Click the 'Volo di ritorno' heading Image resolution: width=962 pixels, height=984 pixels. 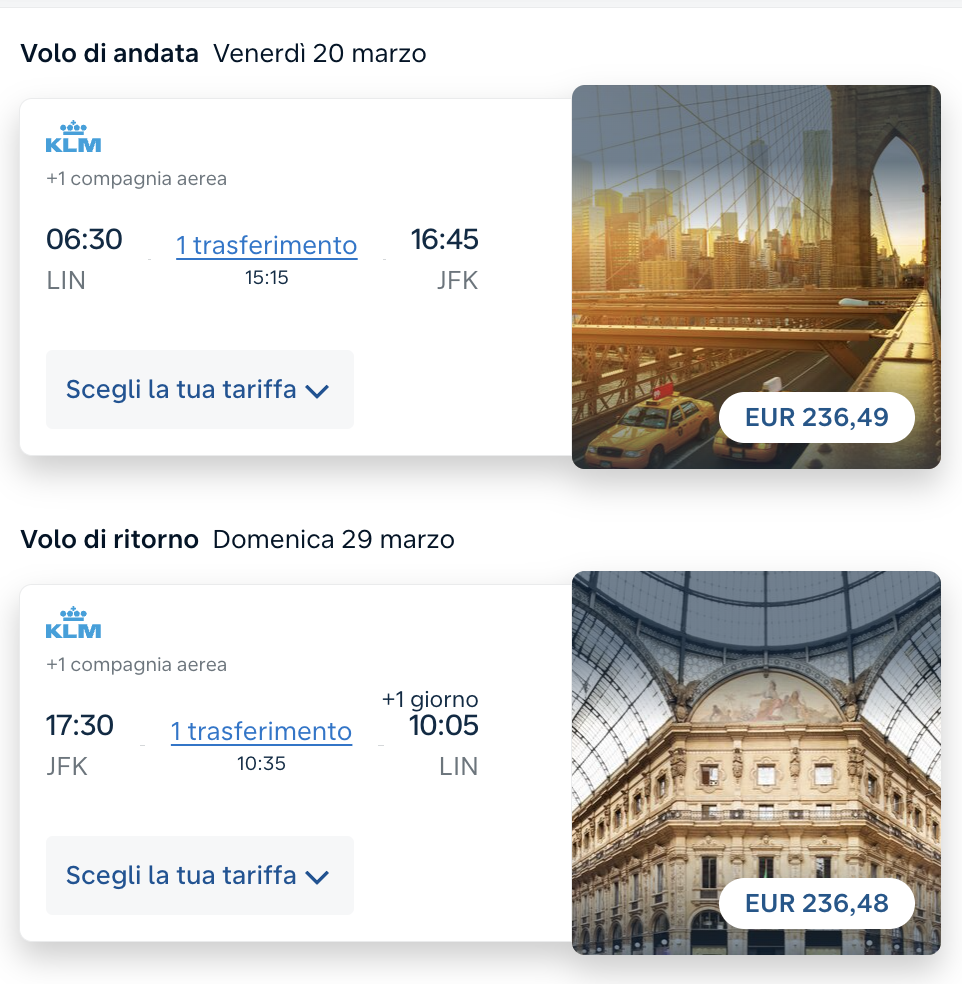point(110,540)
